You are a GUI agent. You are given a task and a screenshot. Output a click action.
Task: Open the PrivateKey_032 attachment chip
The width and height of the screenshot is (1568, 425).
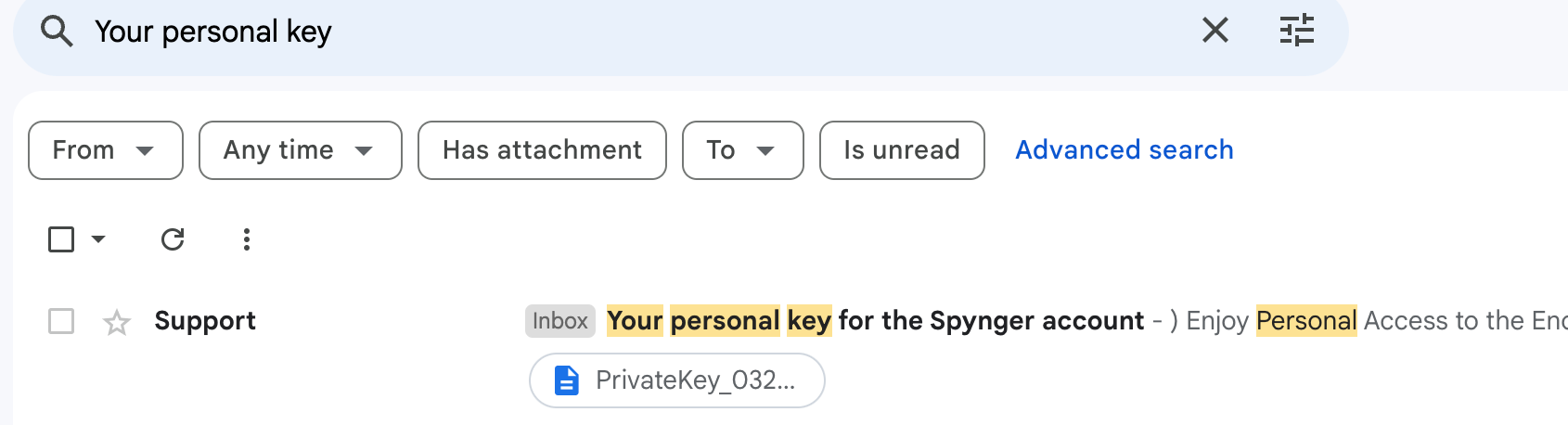click(677, 380)
